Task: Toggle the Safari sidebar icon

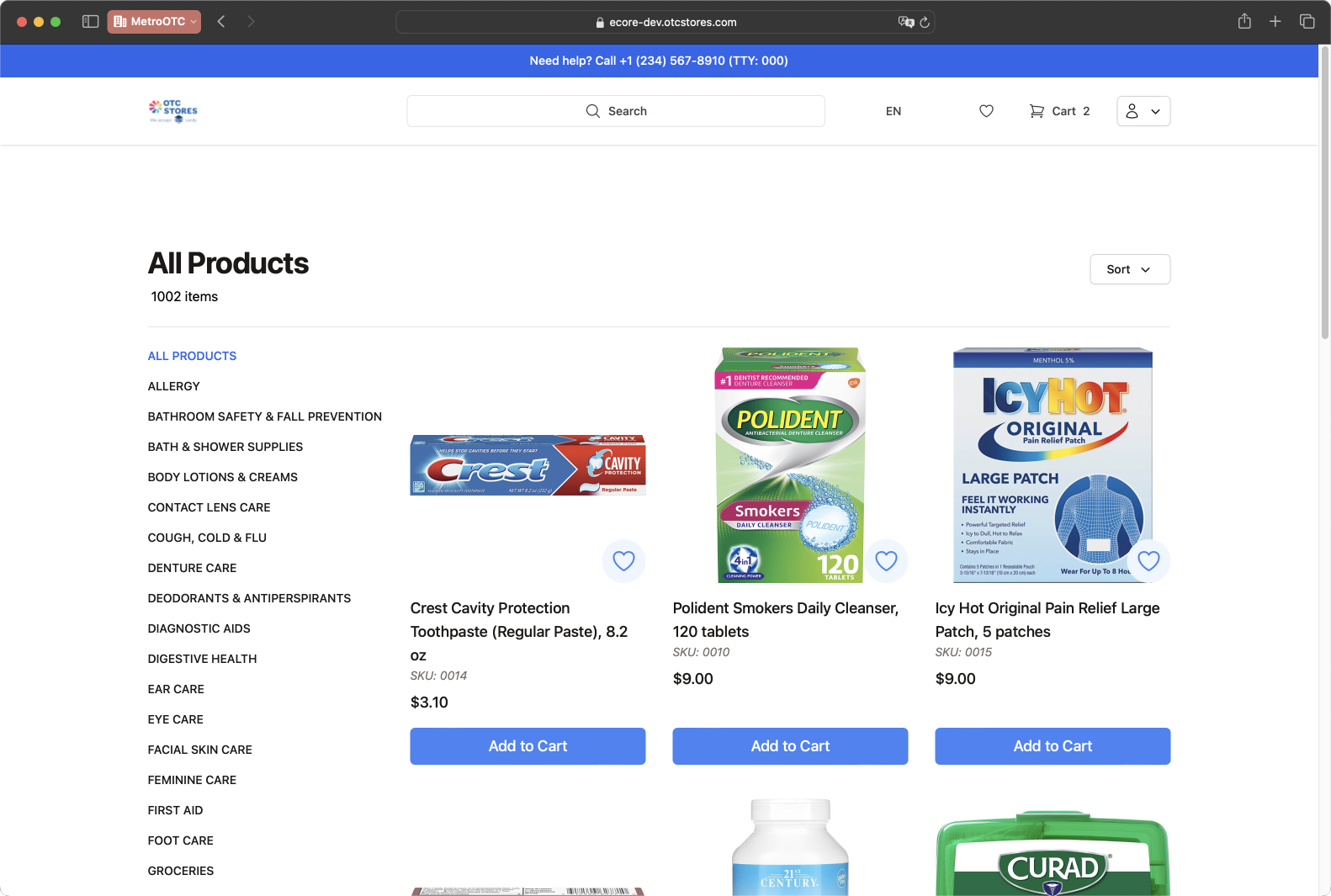Action: 91,22
